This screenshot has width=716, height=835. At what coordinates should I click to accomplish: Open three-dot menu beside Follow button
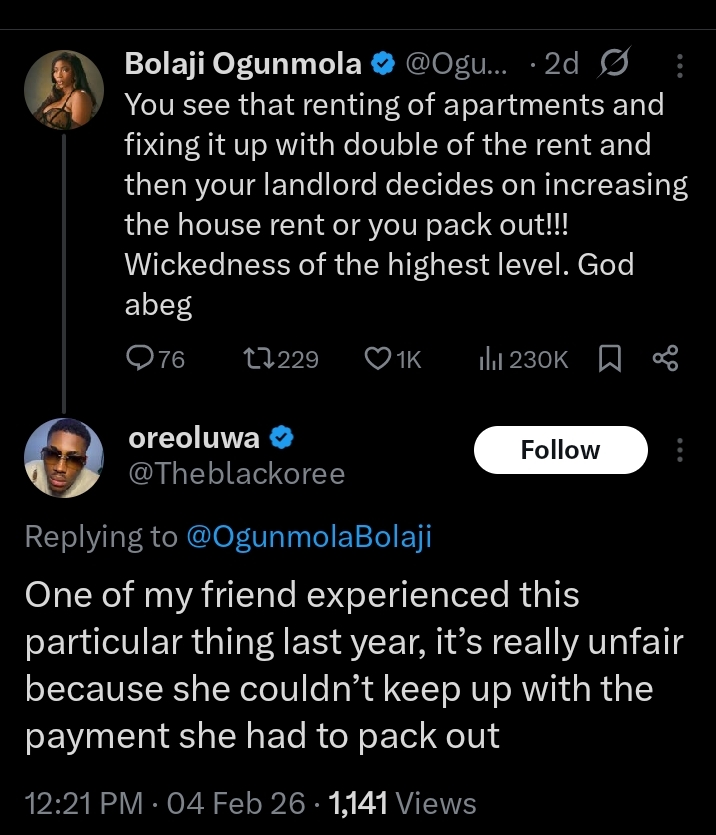681,450
